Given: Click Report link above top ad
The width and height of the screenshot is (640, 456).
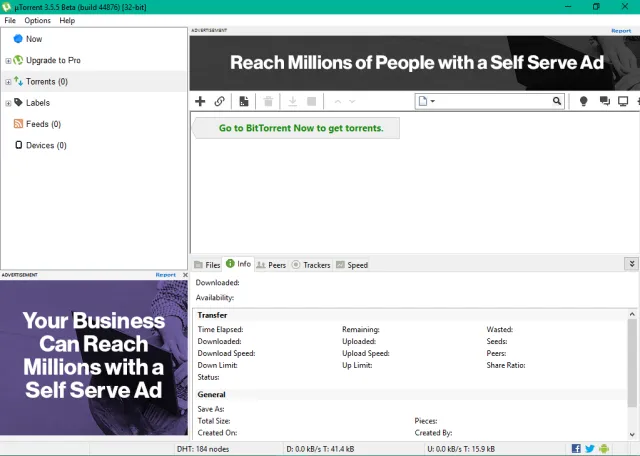Looking at the screenshot, I should (621, 31).
